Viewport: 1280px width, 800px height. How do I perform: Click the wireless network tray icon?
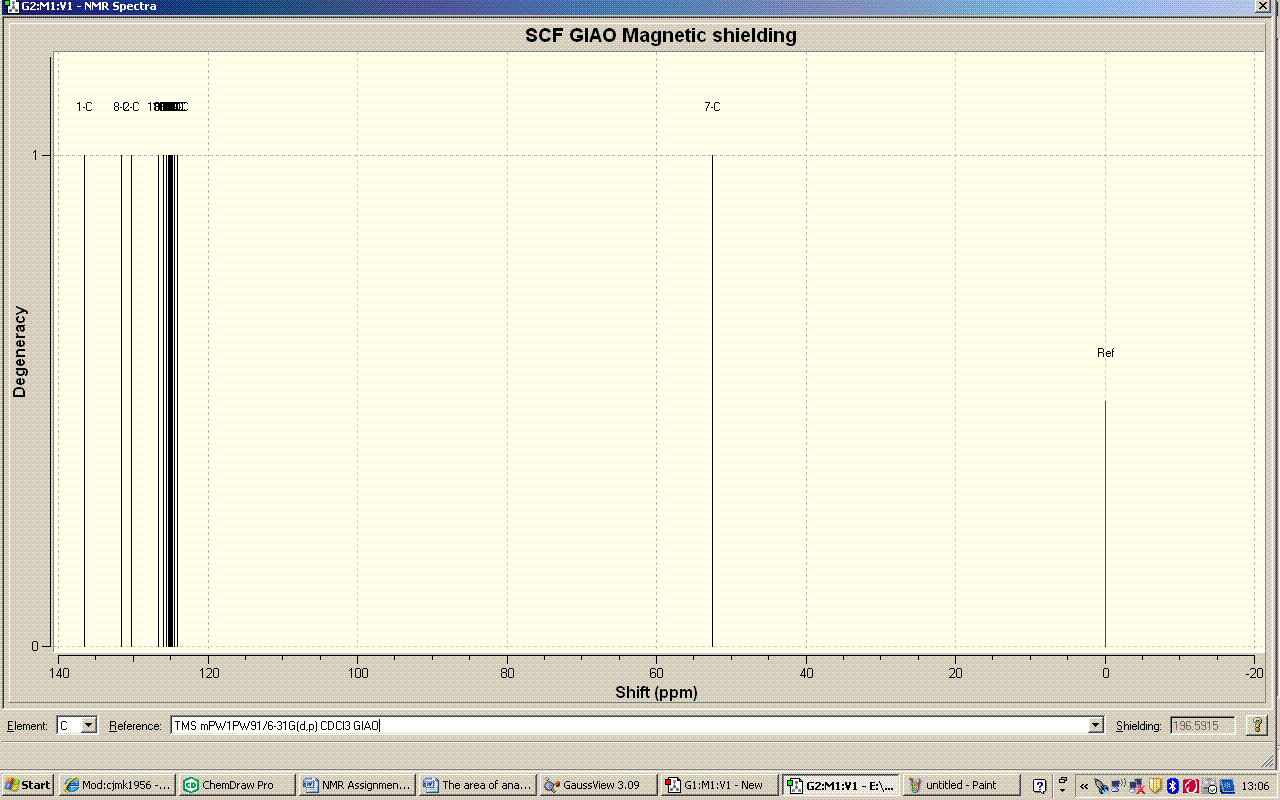1118,785
